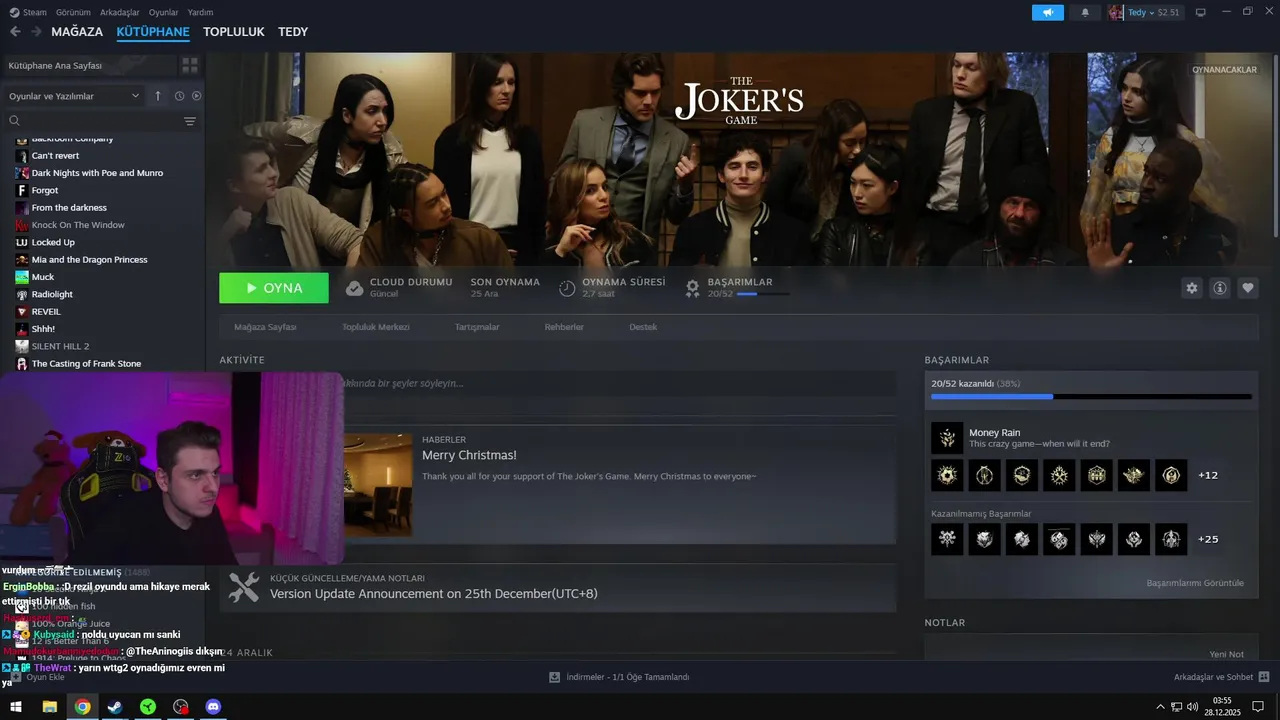Open the notifications bell
The image size is (1280, 720).
click(x=1085, y=12)
